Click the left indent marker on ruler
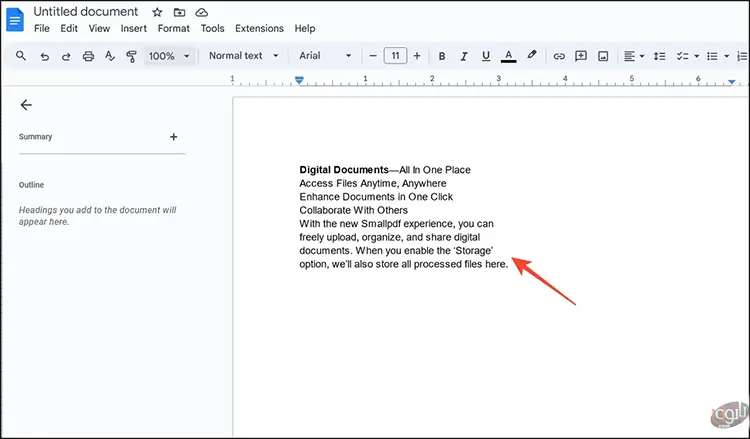The height and width of the screenshot is (439, 750). [299, 80]
